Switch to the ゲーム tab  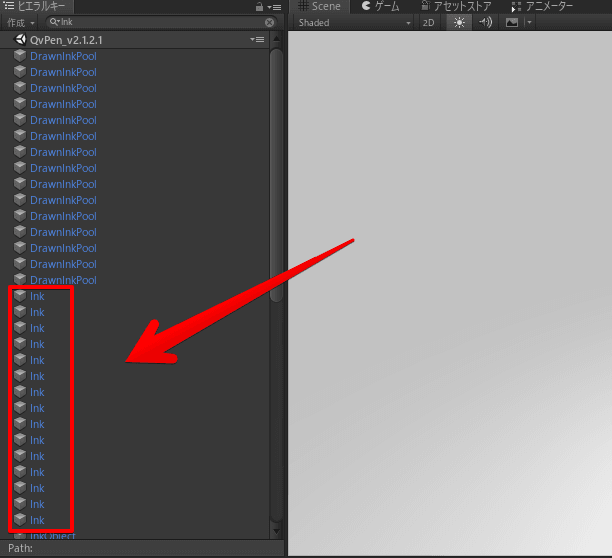381,6
